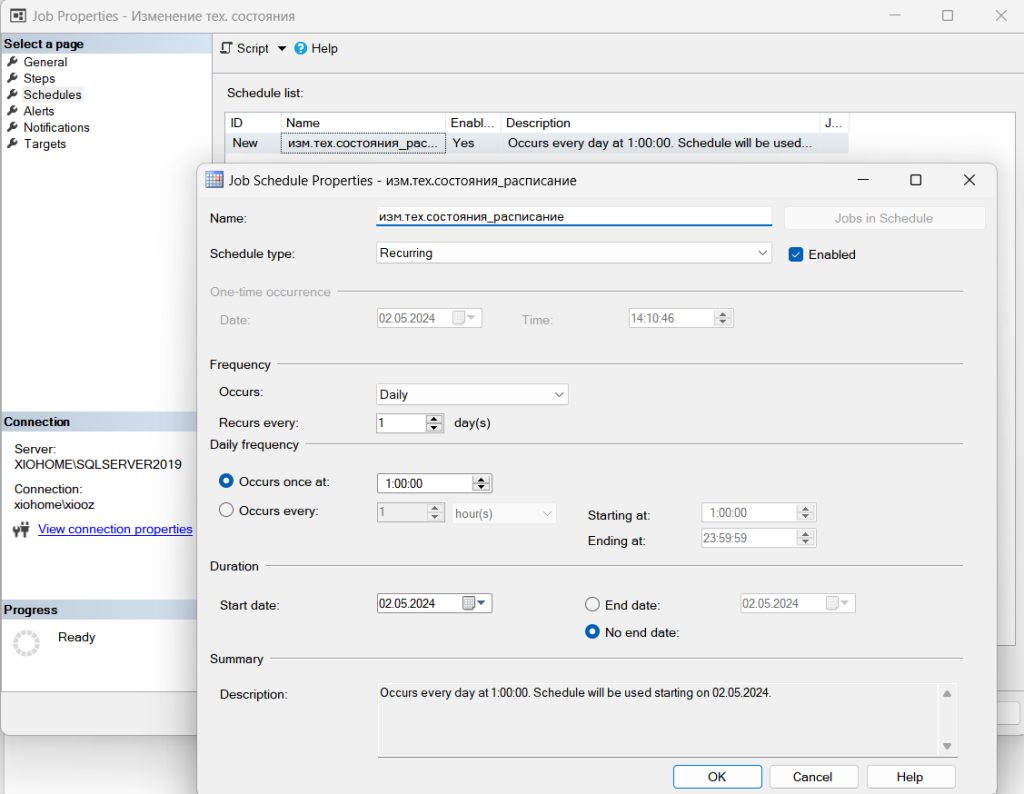Click the One-time occurrence Time field
Viewport: 1024px width, 794px height.
coord(671,318)
